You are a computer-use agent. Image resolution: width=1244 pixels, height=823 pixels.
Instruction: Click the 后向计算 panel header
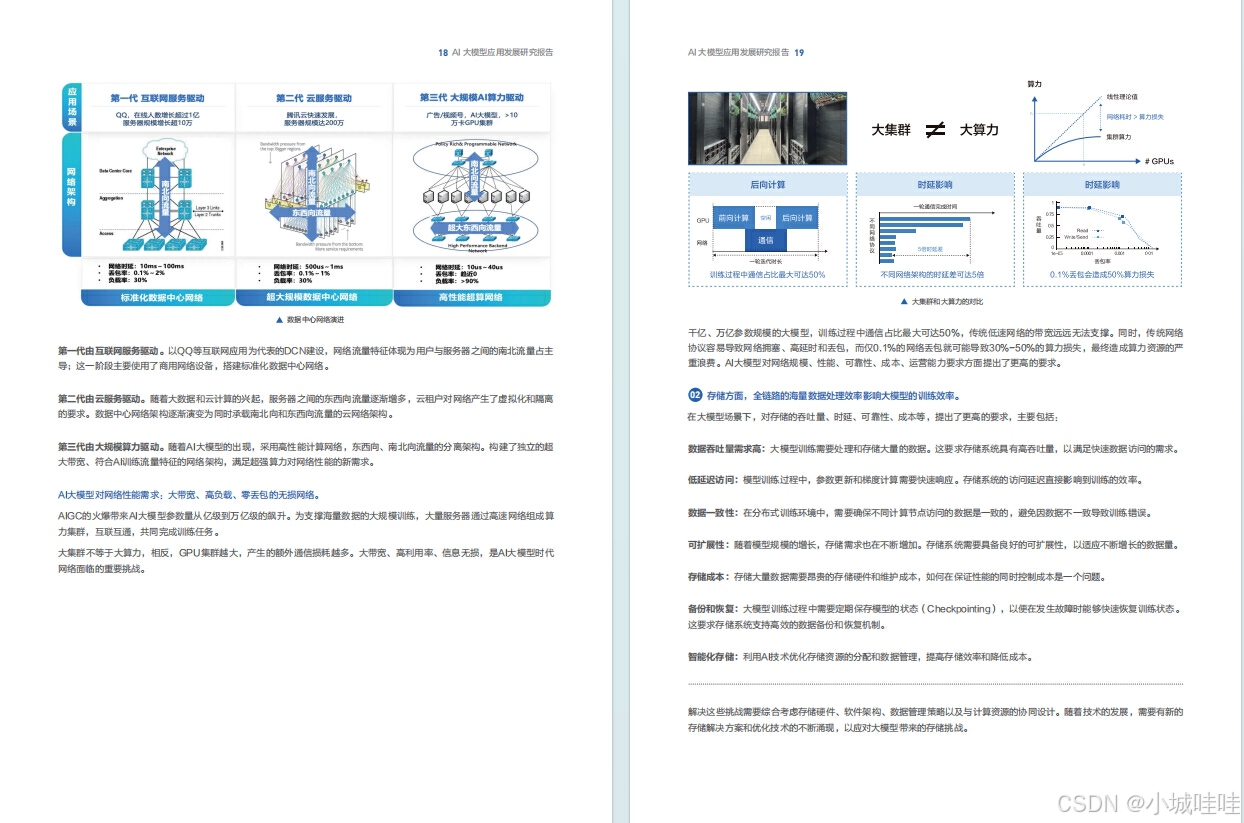(x=767, y=185)
